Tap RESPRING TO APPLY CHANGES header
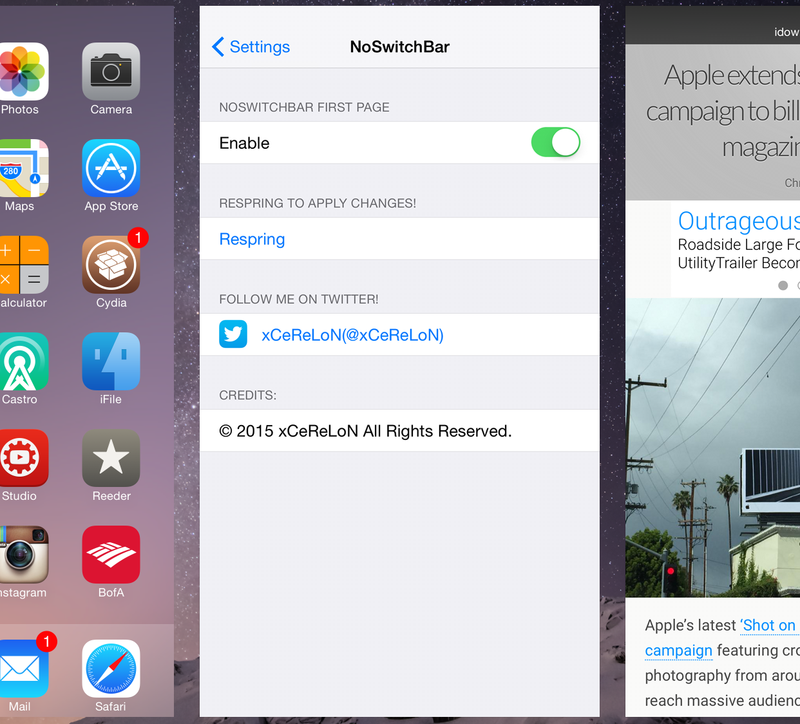This screenshot has height=724, width=800. (x=317, y=203)
